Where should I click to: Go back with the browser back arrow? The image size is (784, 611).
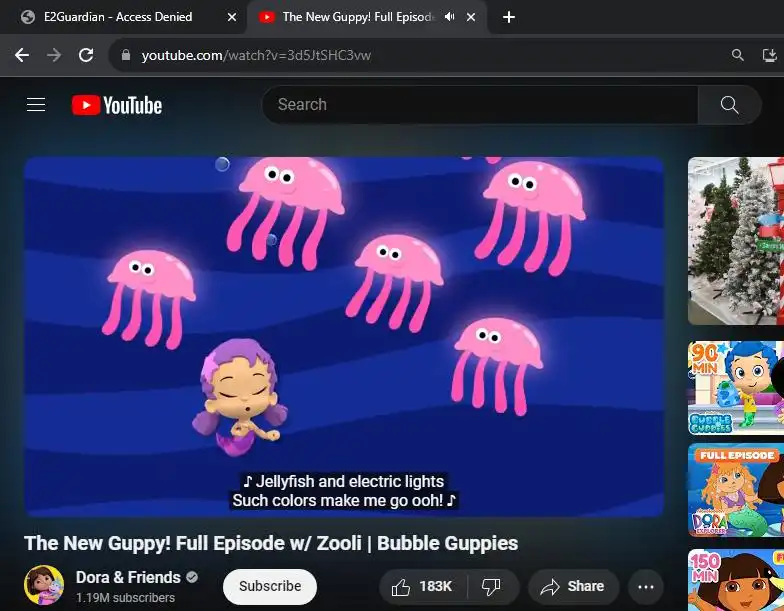coord(22,55)
